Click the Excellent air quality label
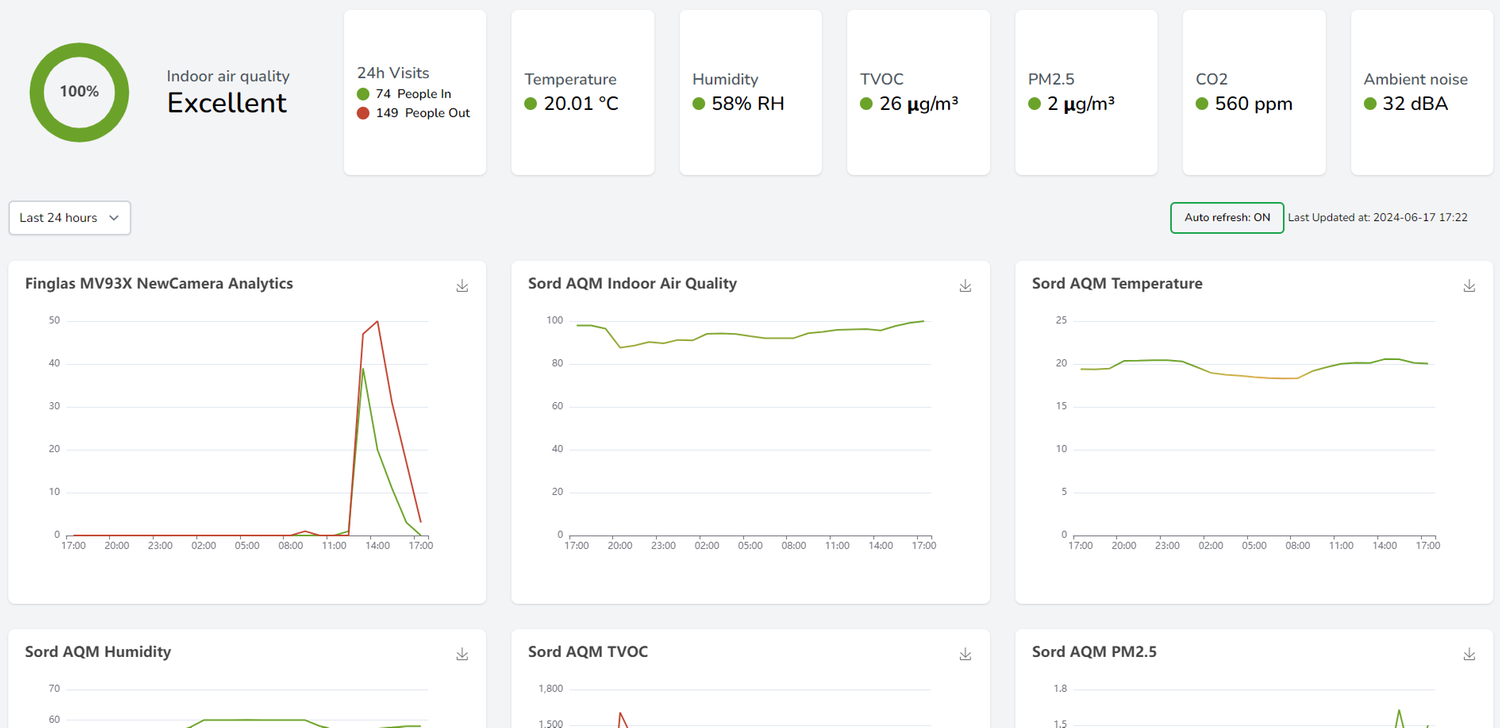The image size is (1500, 728). [227, 103]
